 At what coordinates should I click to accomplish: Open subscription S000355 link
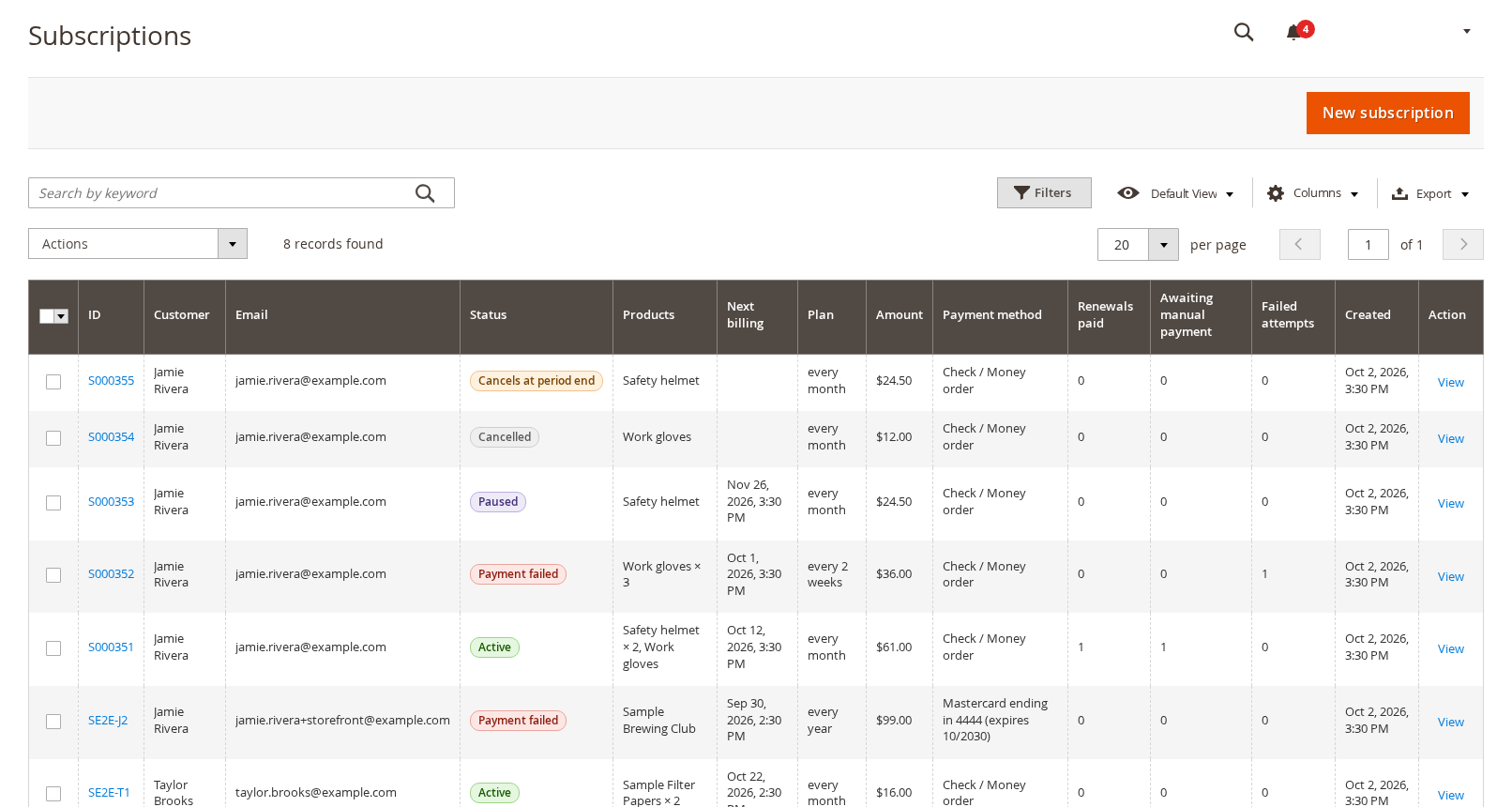(111, 381)
